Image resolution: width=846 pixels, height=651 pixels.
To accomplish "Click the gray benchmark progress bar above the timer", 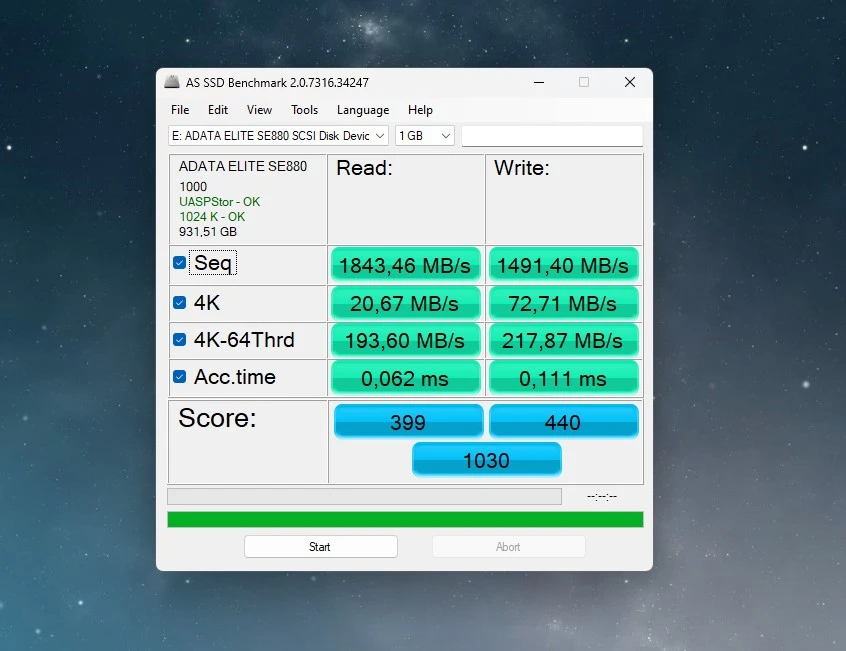I will point(365,496).
